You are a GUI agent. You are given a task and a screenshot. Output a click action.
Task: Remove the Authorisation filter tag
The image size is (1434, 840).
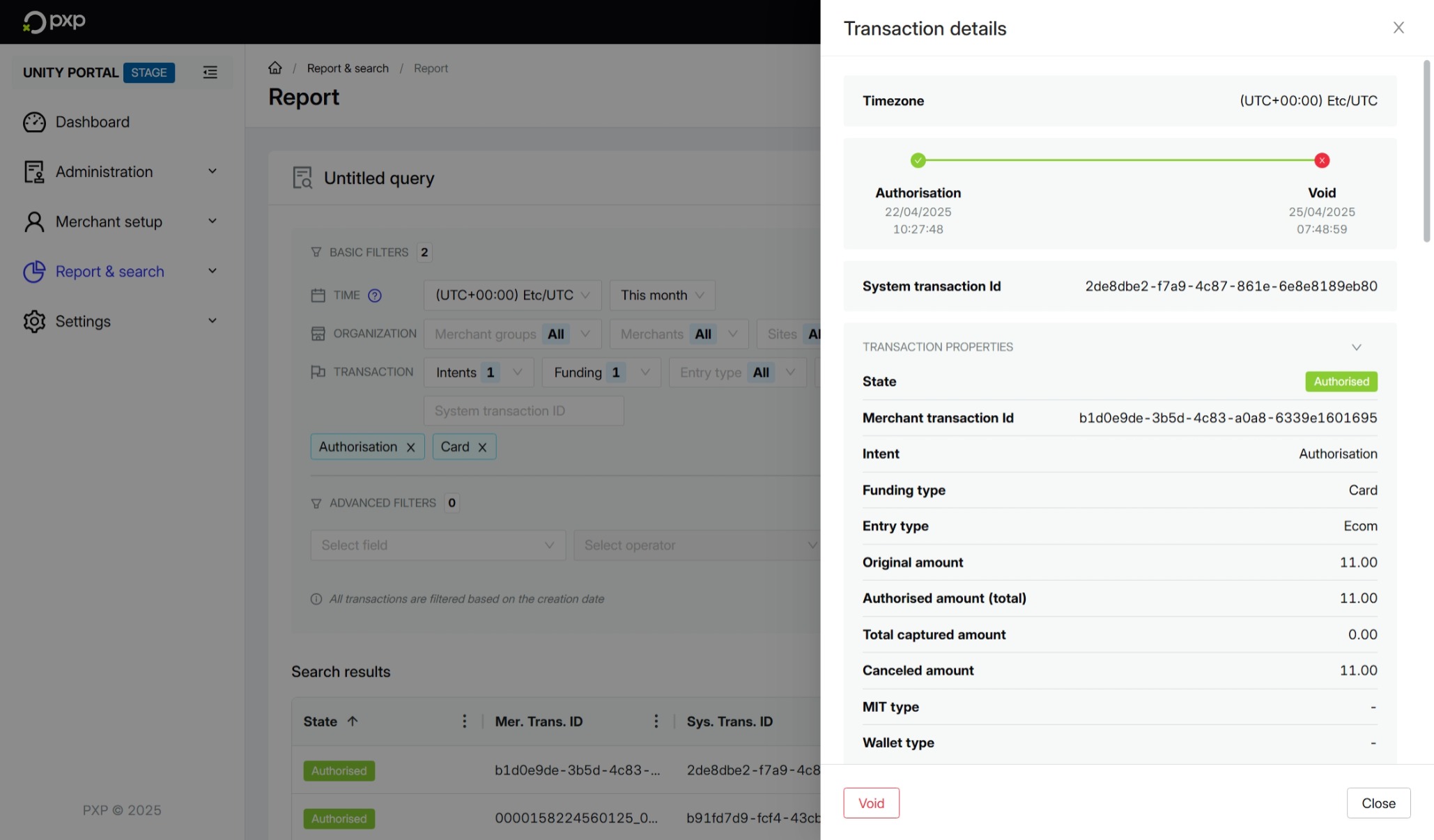click(410, 447)
